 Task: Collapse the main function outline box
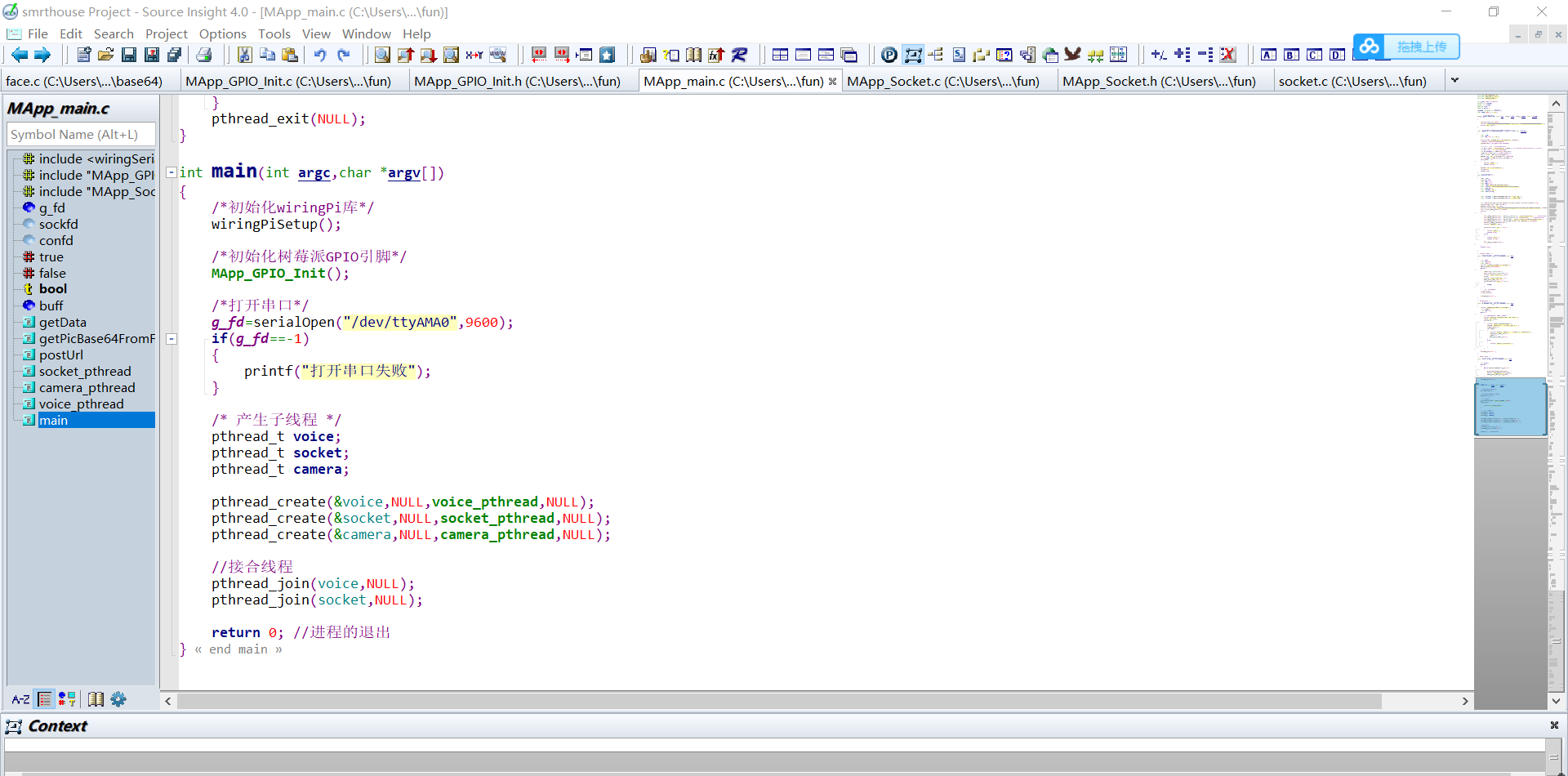coord(171,172)
